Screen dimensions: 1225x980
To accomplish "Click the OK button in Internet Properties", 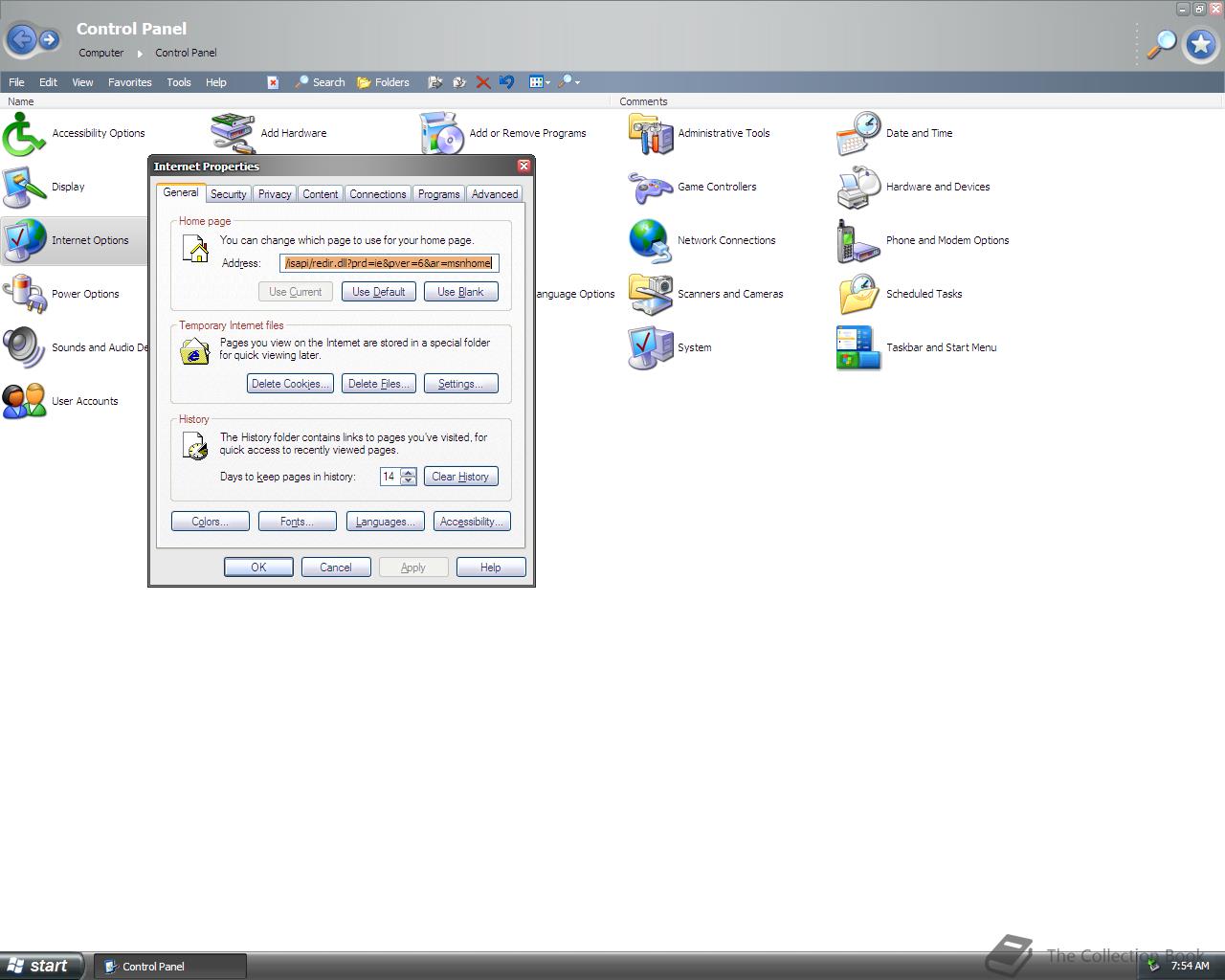I will (x=258, y=568).
